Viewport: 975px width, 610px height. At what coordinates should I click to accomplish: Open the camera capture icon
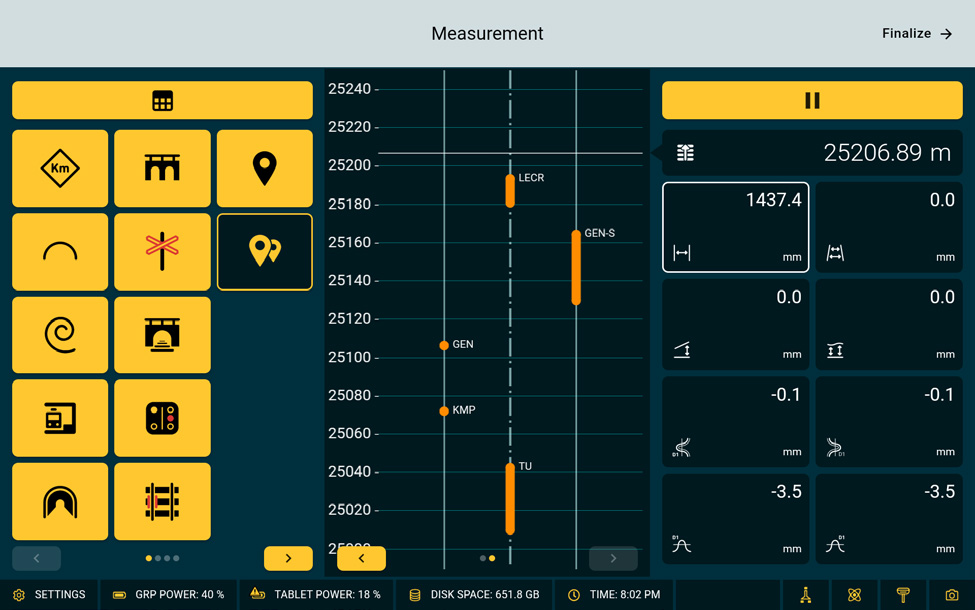point(952,595)
